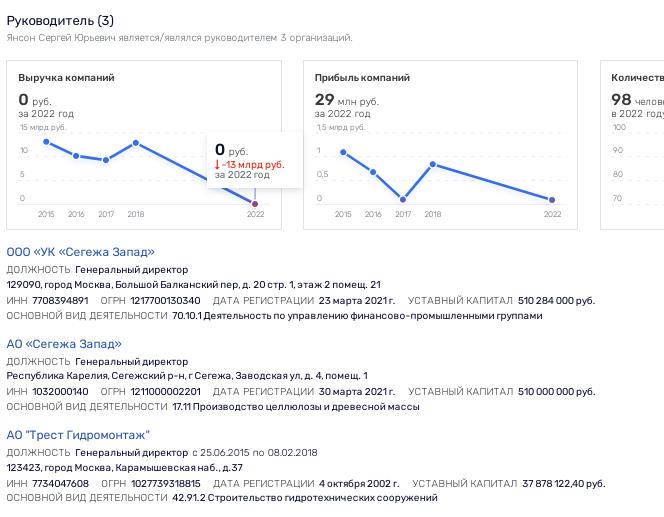This screenshot has width=664, height=517.
Task: Click the red down-arrow in revenue tooltip
Action: 217,164
